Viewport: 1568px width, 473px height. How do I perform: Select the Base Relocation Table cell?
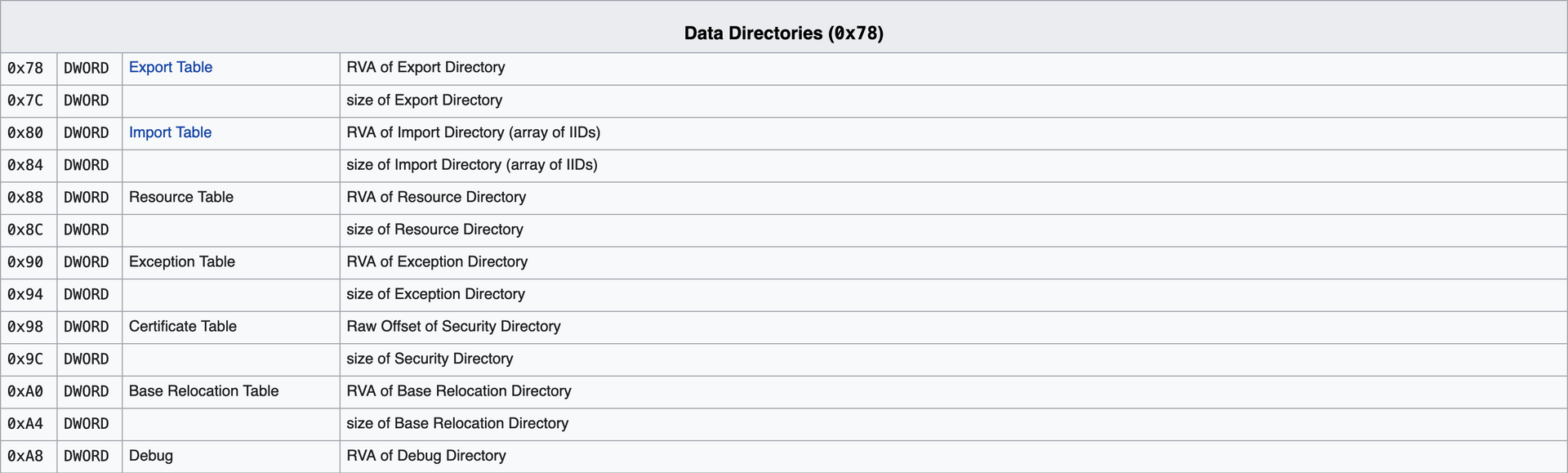pyautogui.click(x=231, y=391)
